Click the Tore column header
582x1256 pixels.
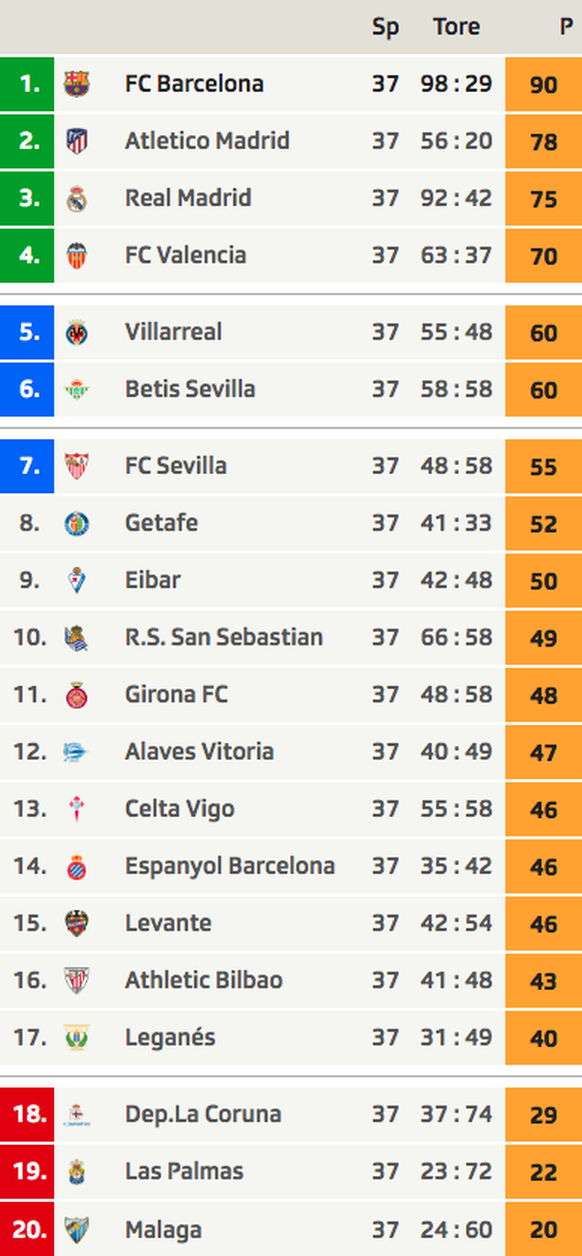tap(456, 27)
